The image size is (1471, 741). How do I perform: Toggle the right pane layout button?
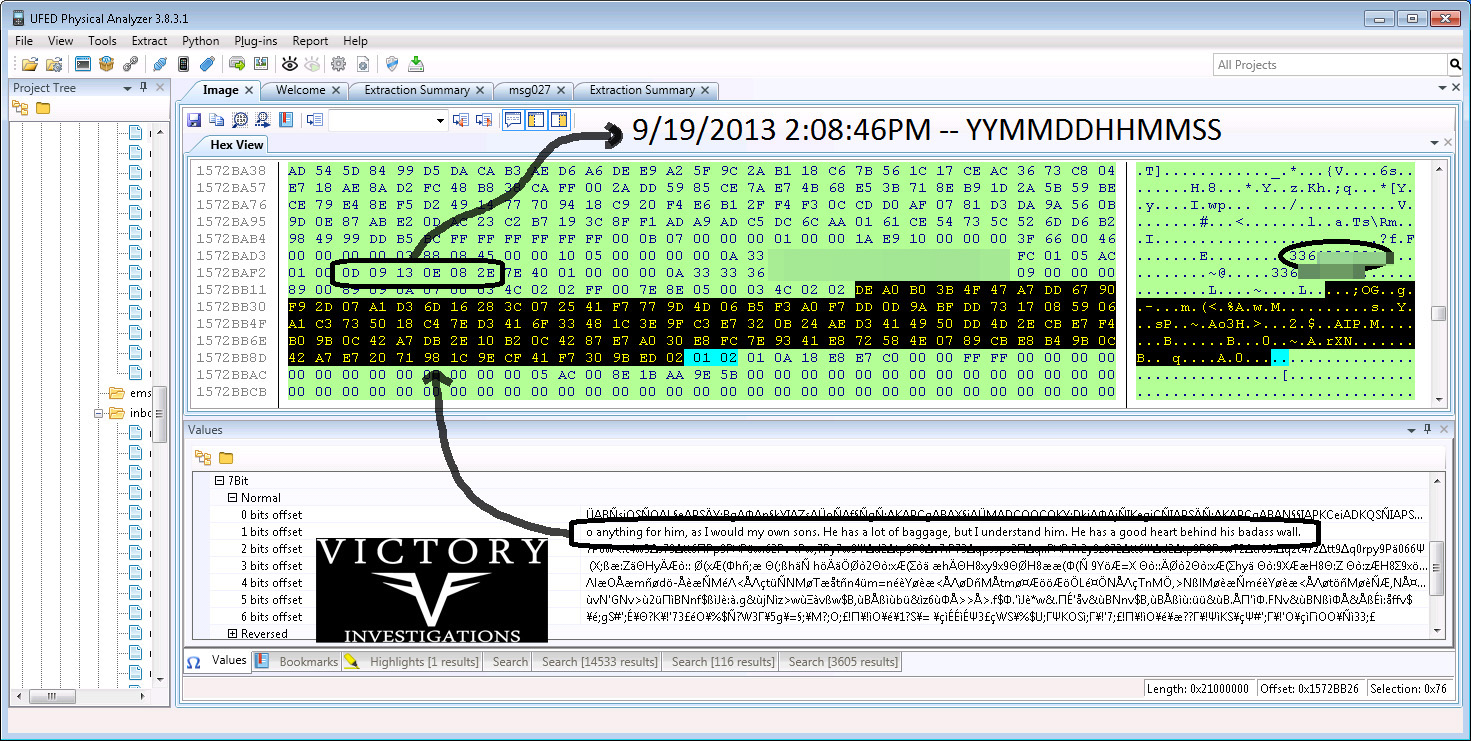click(559, 120)
